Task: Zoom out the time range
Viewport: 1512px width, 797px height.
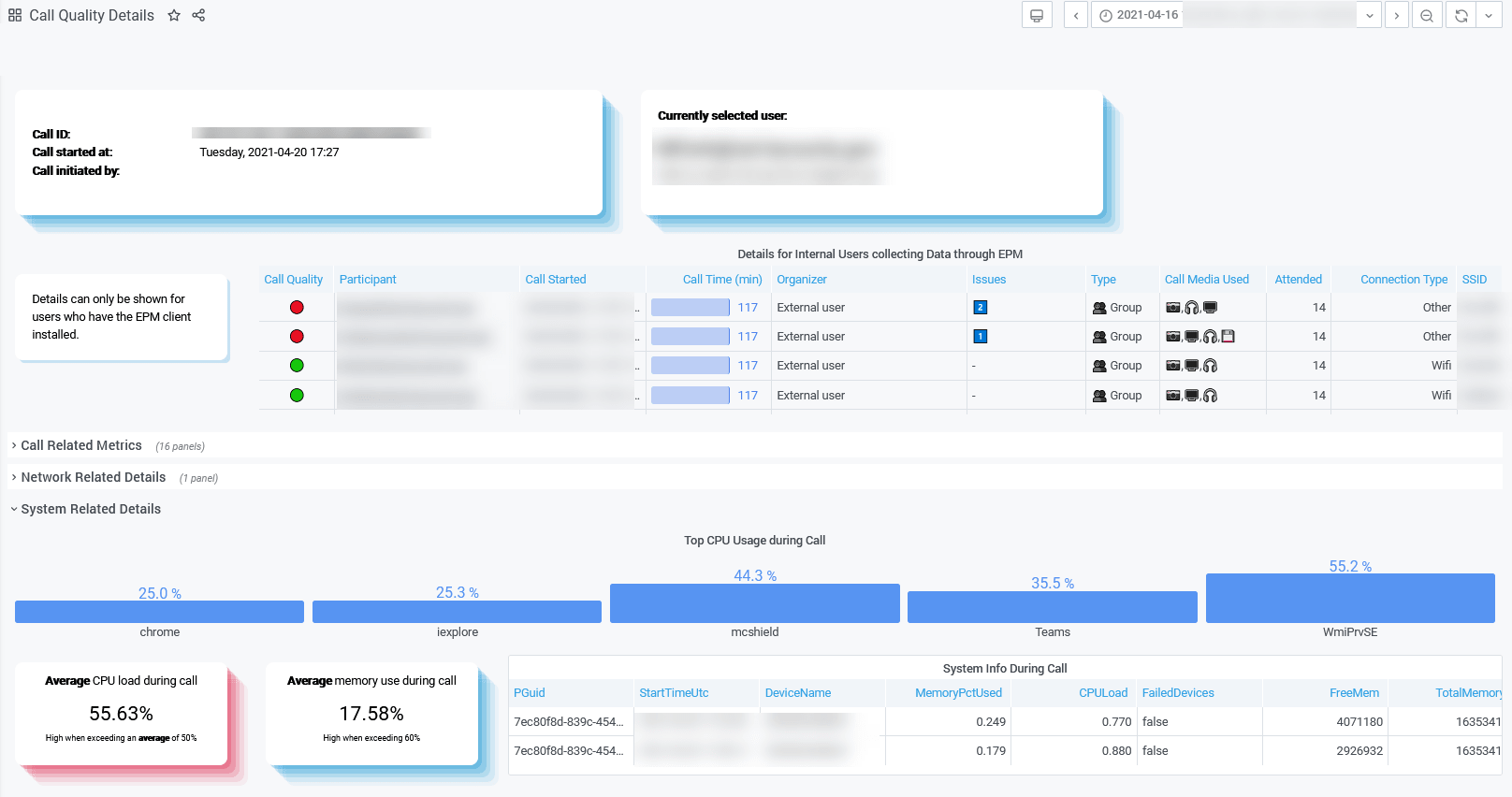Action: tap(1427, 16)
